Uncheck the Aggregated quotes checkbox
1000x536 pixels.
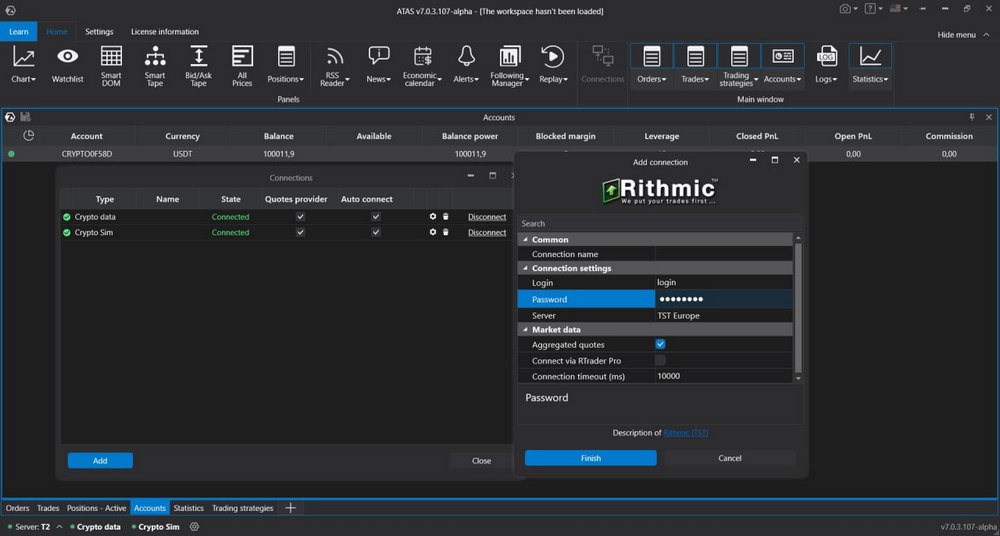[x=660, y=344]
